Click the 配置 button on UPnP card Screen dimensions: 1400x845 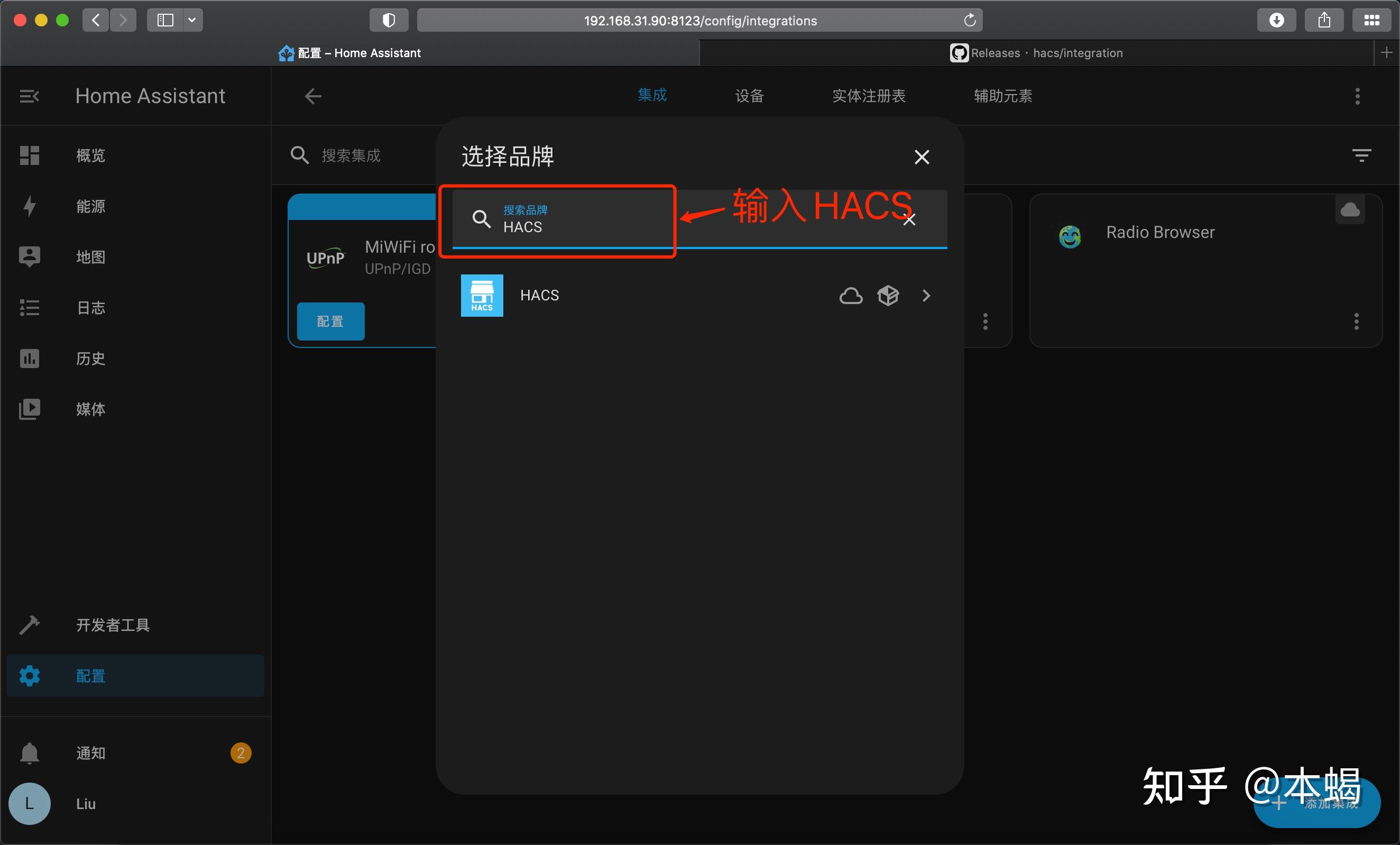click(x=330, y=321)
